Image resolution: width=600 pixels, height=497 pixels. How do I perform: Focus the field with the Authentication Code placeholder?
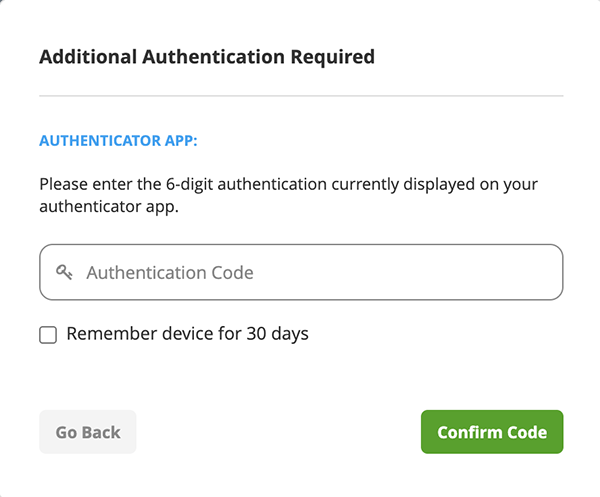[x=301, y=272]
